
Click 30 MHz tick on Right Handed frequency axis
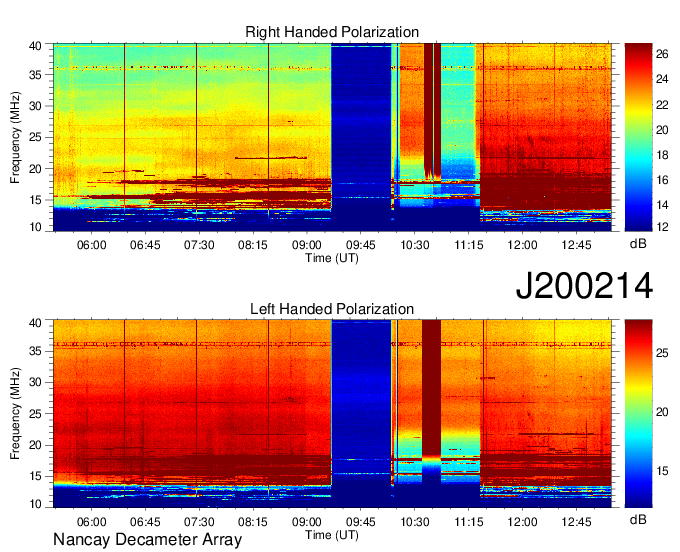[35, 106]
